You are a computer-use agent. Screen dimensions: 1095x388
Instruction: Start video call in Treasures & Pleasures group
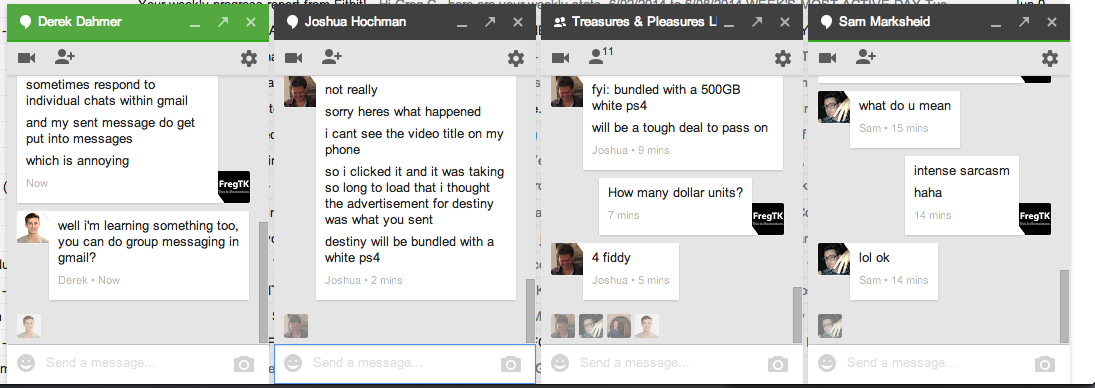[x=561, y=57]
